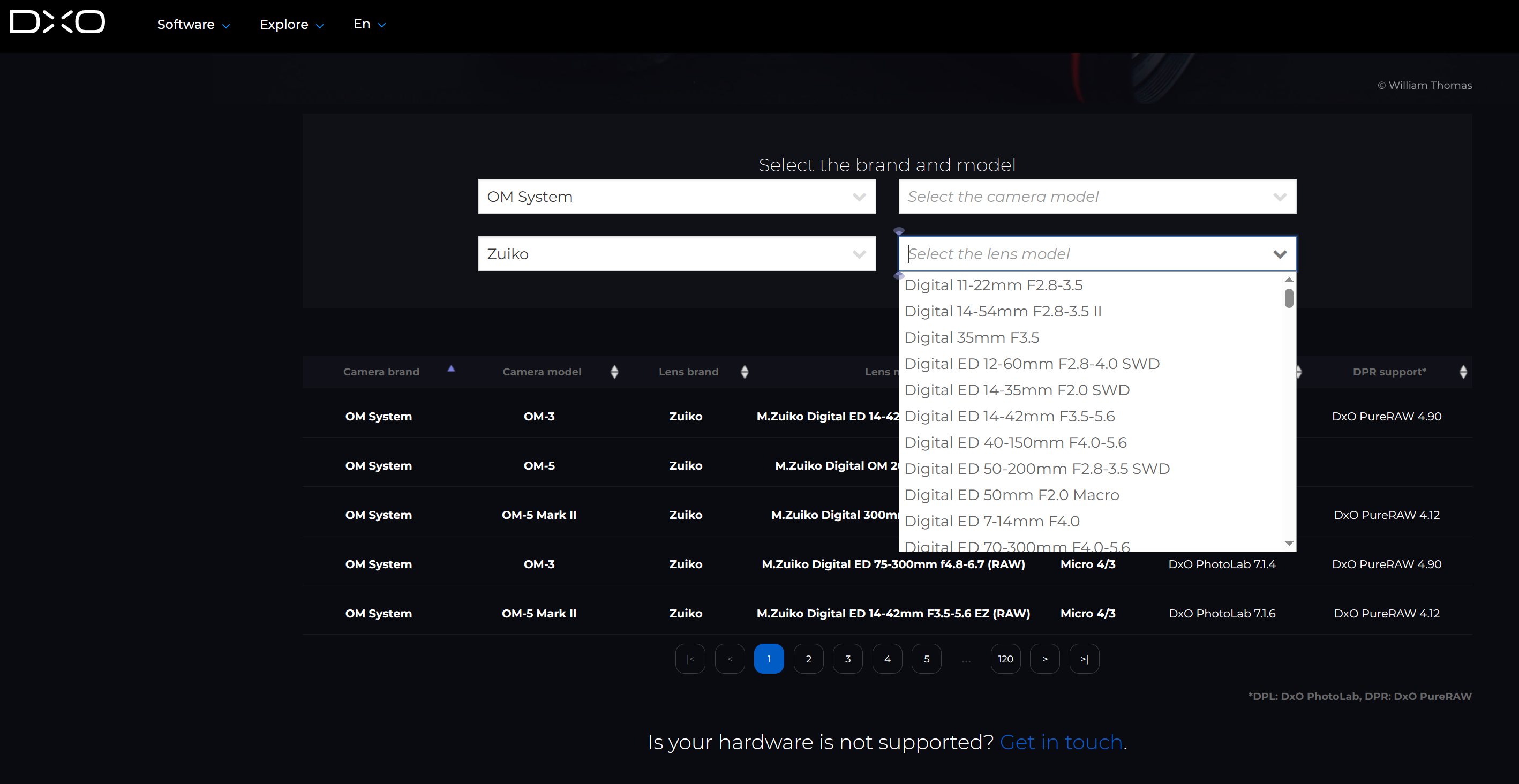Open the Zuiko lens brand dropdown
The width and height of the screenshot is (1519, 784).
click(x=676, y=254)
